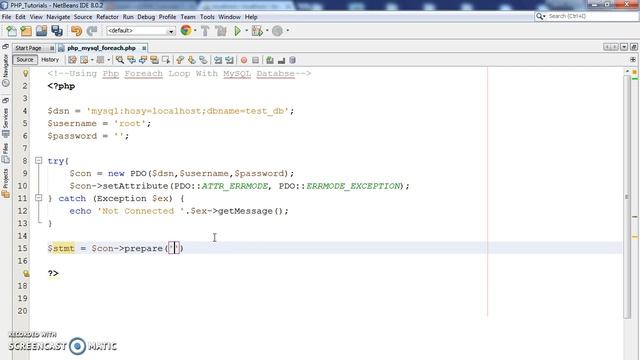The image size is (640, 360).
Task: Toggle Highlight Search icon
Action: [x=154, y=60]
